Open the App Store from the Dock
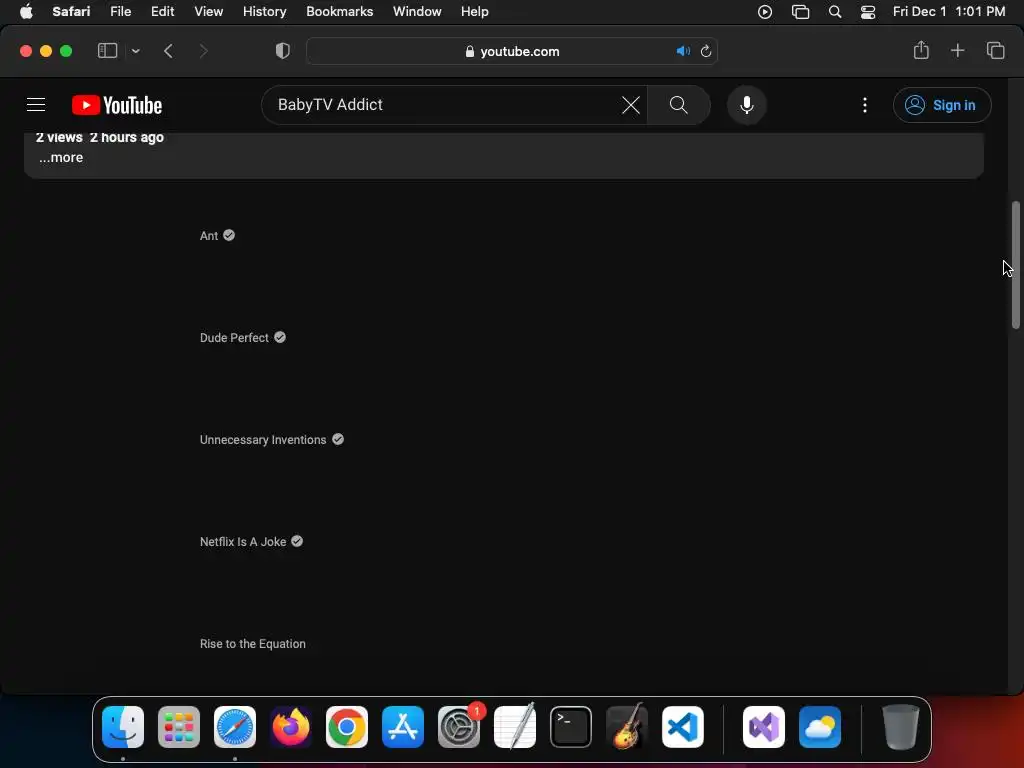 click(403, 727)
